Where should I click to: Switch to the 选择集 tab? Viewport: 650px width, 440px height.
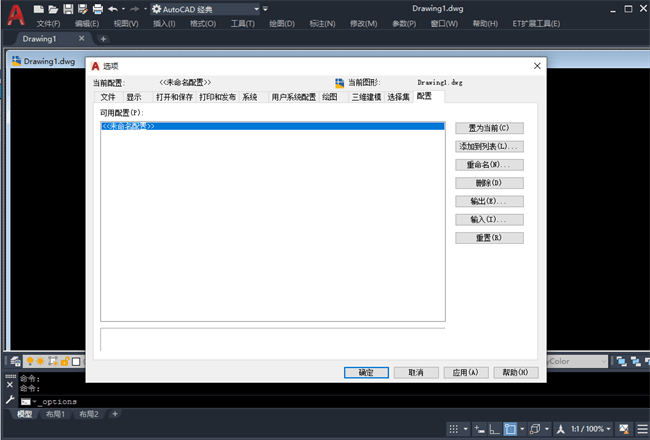click(398, 97)
